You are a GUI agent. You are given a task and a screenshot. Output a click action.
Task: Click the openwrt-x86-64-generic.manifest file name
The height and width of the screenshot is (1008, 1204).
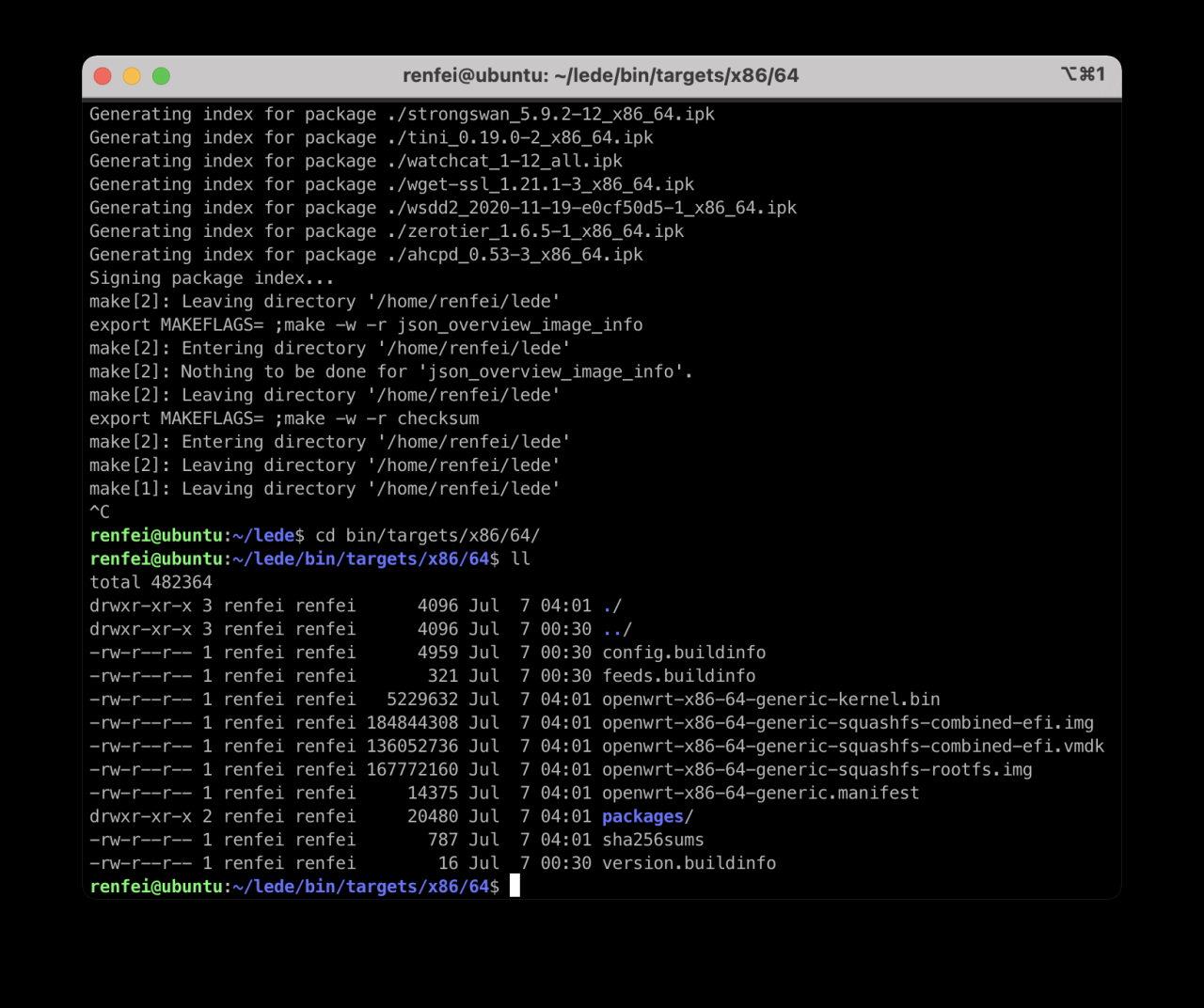[x=761, y=794]
